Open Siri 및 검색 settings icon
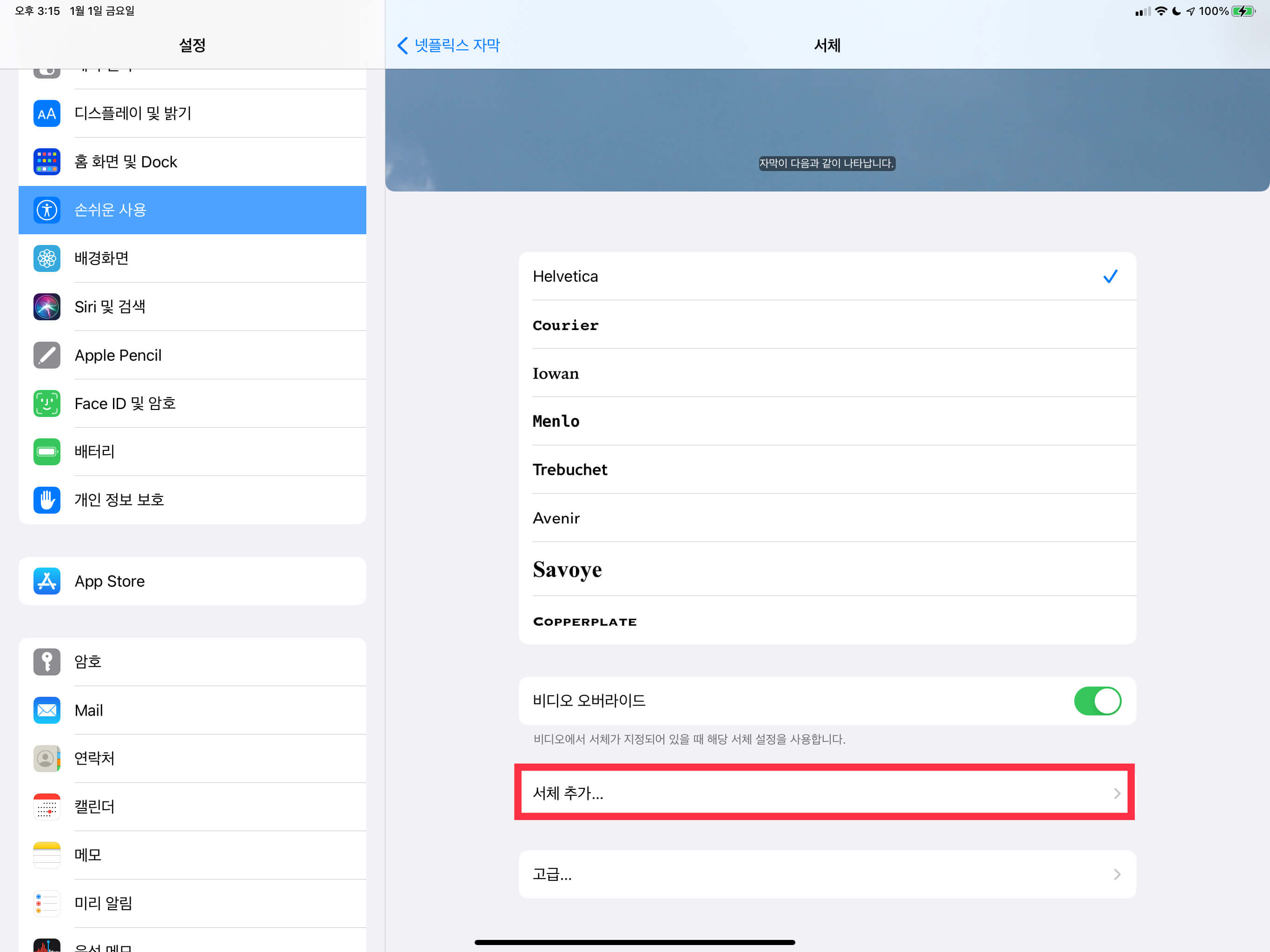 (46, 307)
